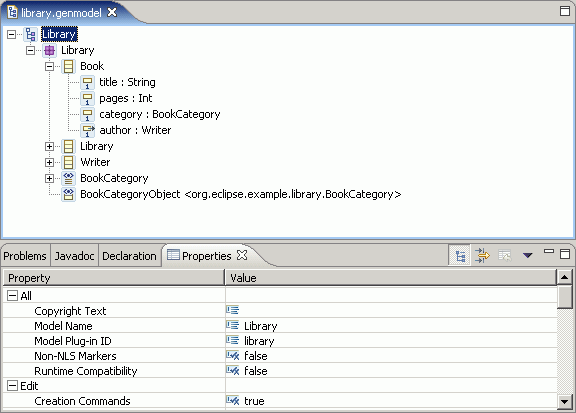Select the Runtime Compatibility property label
This screenshot has height=413, width=576.
(x=86, y=371)
